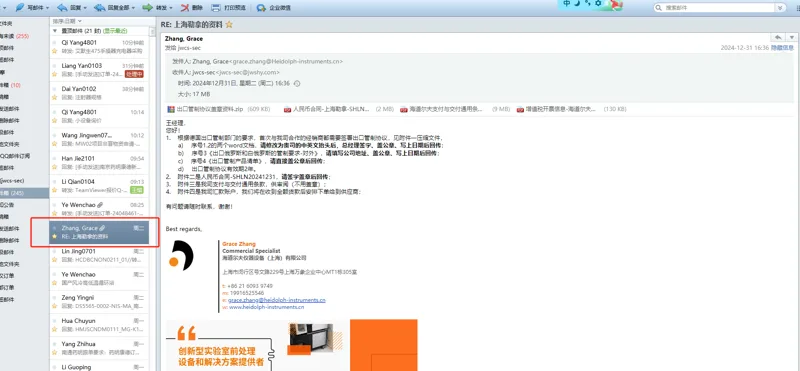Open the 人民币合同-上海勒拿 PDF attachment

[x=339, y=109]
